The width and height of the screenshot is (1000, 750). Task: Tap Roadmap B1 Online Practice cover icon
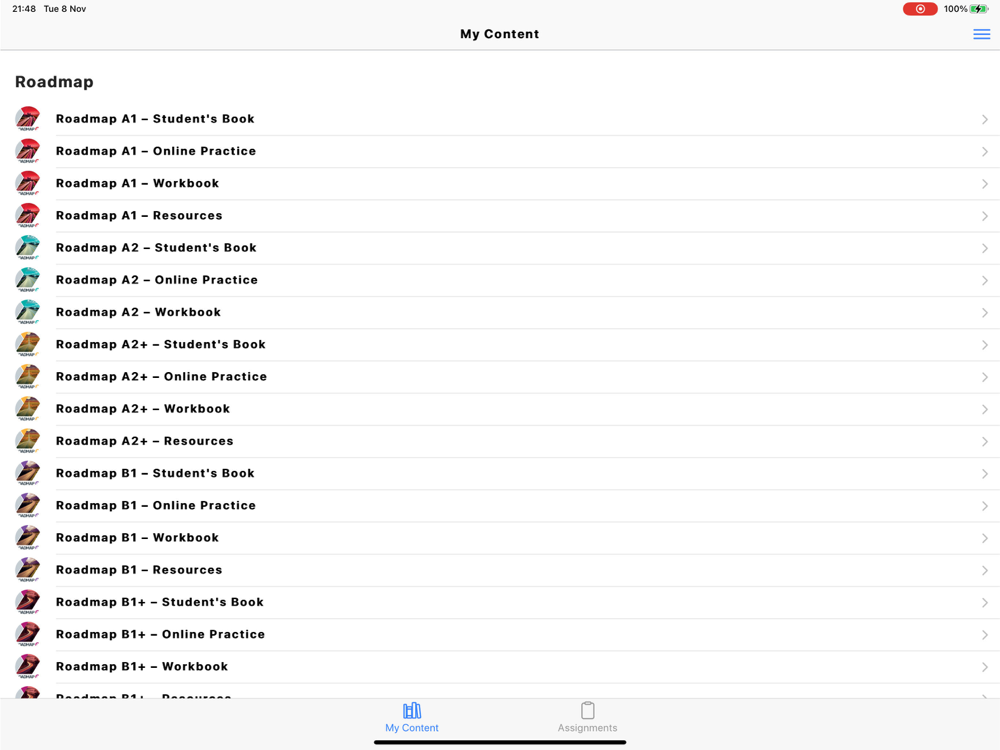click(27, 506)
